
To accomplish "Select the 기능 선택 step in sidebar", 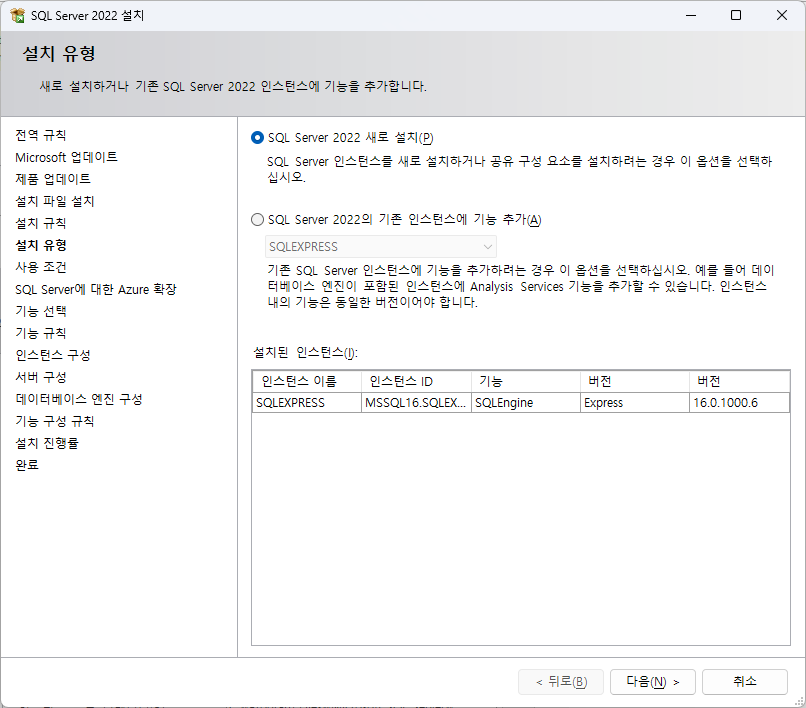I will pyautogui.click(x=41, y=311).
